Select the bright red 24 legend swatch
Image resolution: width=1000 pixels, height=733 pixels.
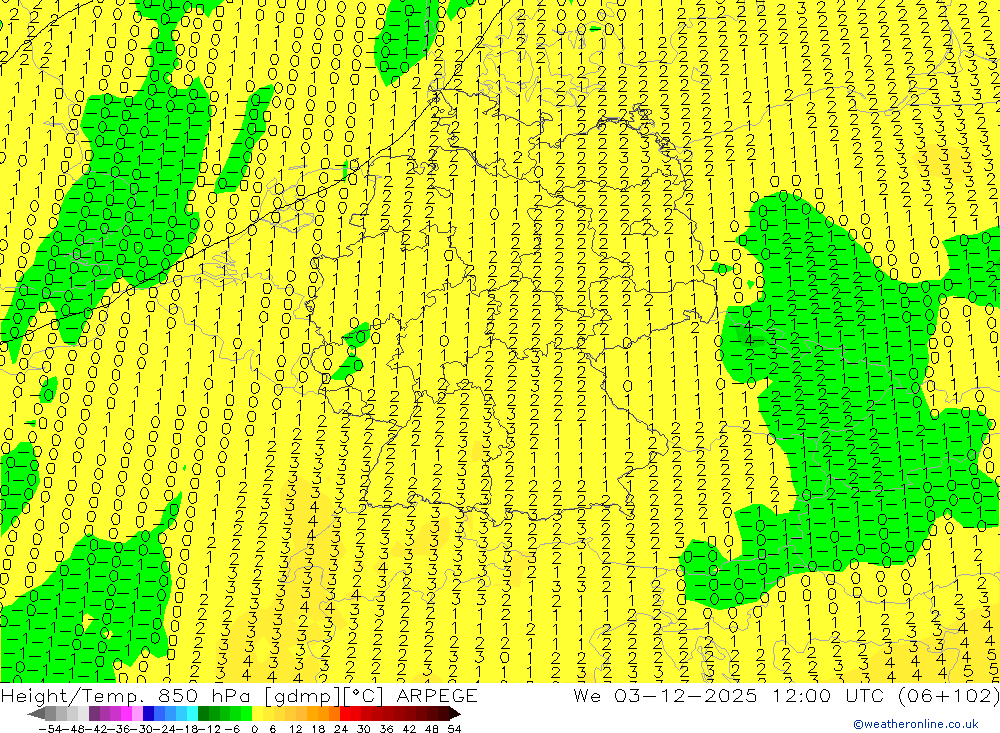pos(345,713)
